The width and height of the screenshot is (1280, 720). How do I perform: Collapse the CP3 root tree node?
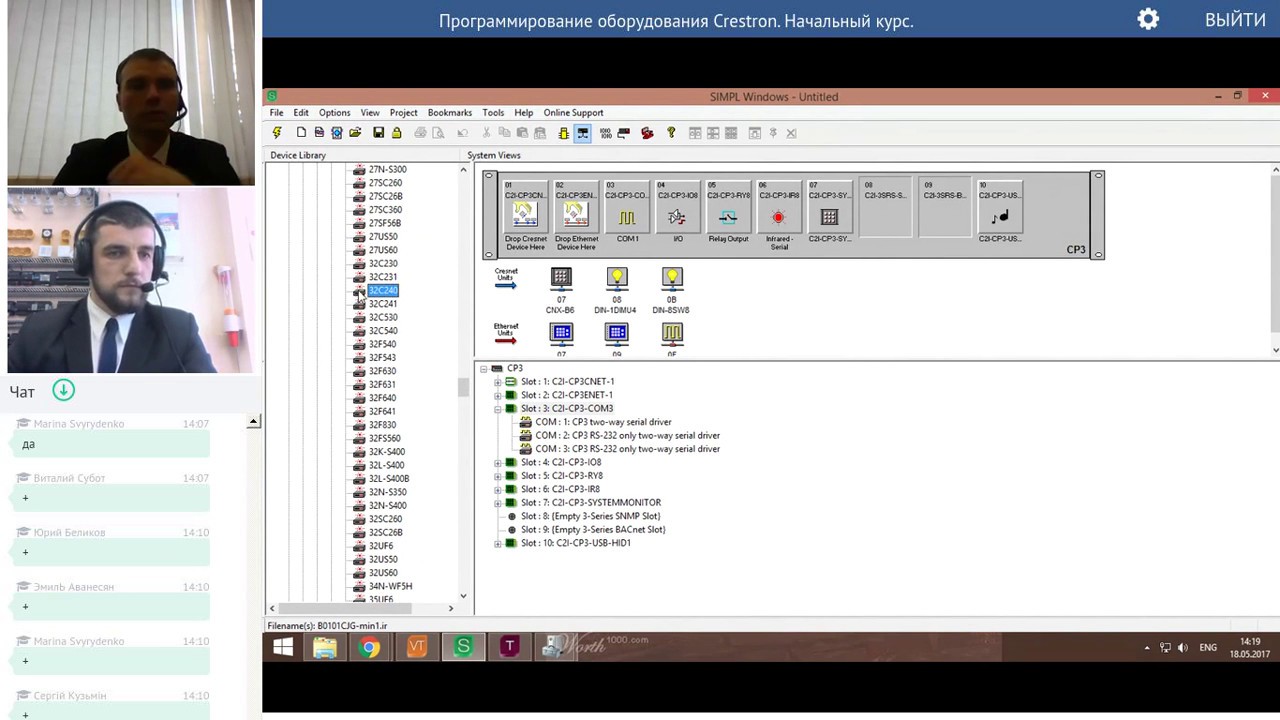point(484,368)
